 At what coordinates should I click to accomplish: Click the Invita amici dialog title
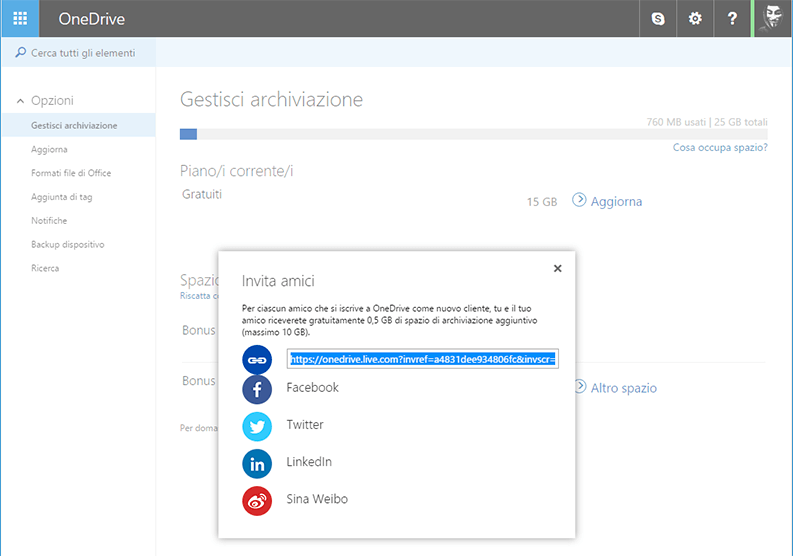pos(278,281)
